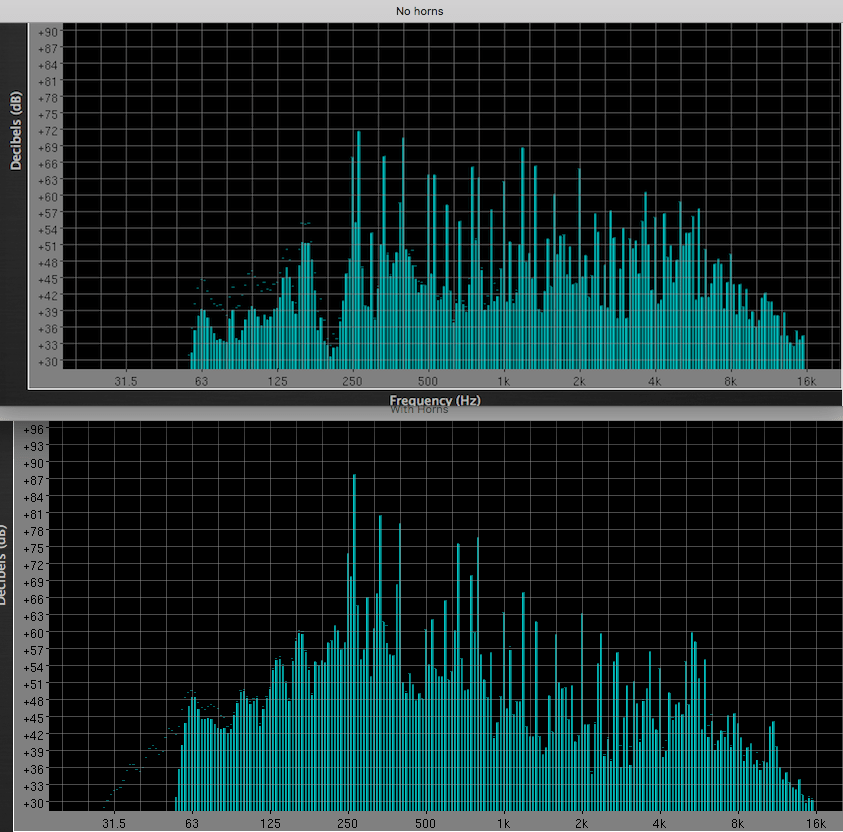Click the 'No horns' window title
The image size is (843, 832).
[419, 11]
